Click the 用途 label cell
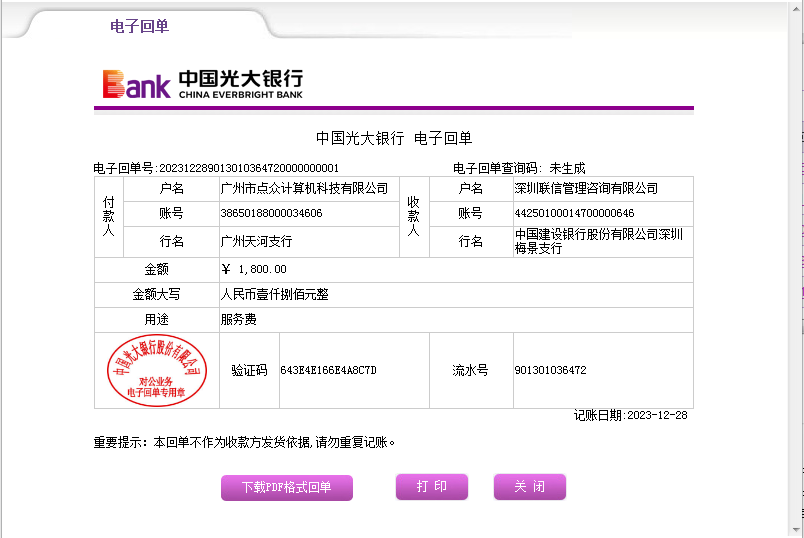 pyautogui.click(x=156, y=320)
